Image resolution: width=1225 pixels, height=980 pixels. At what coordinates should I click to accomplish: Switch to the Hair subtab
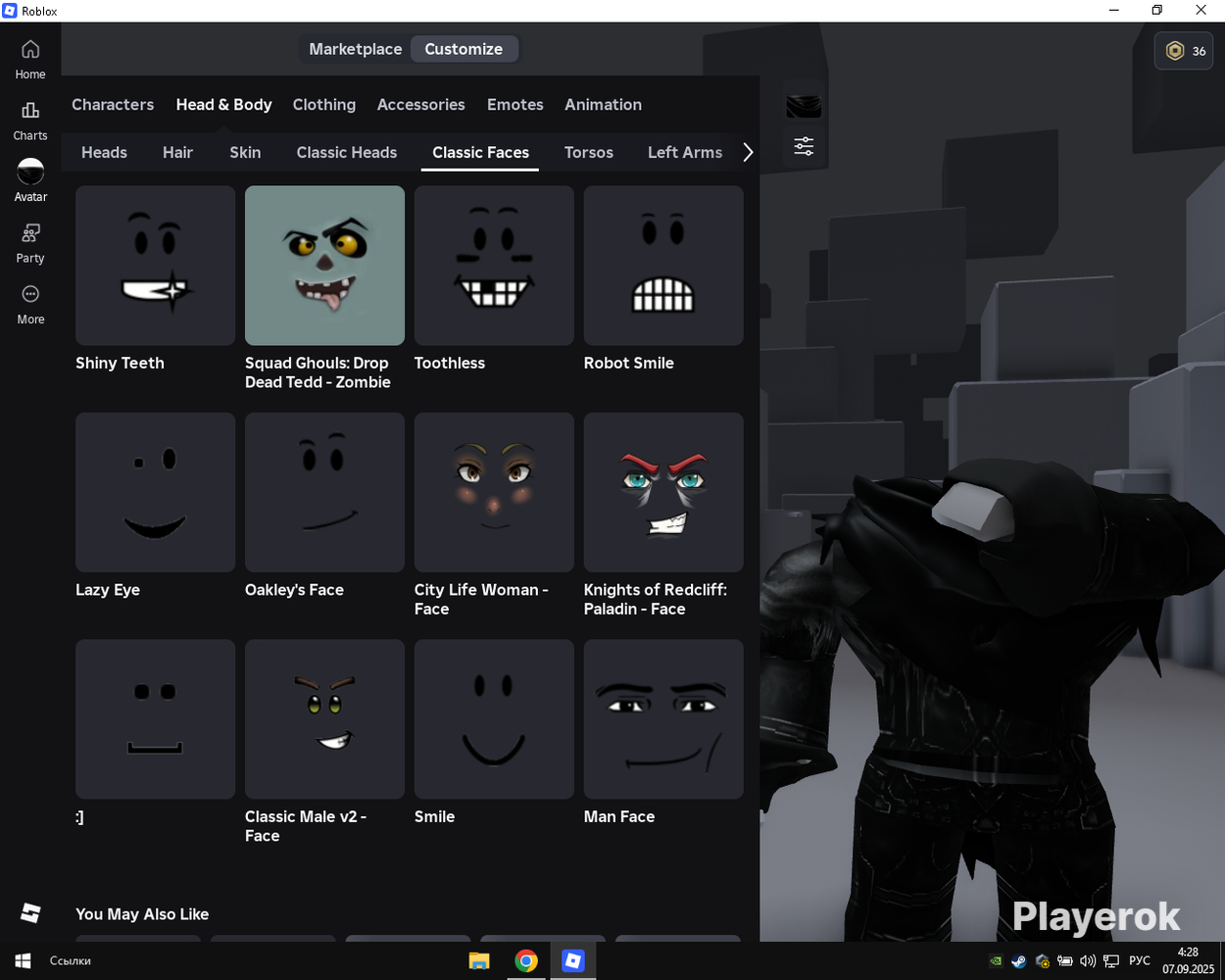[x=177, y=152]
